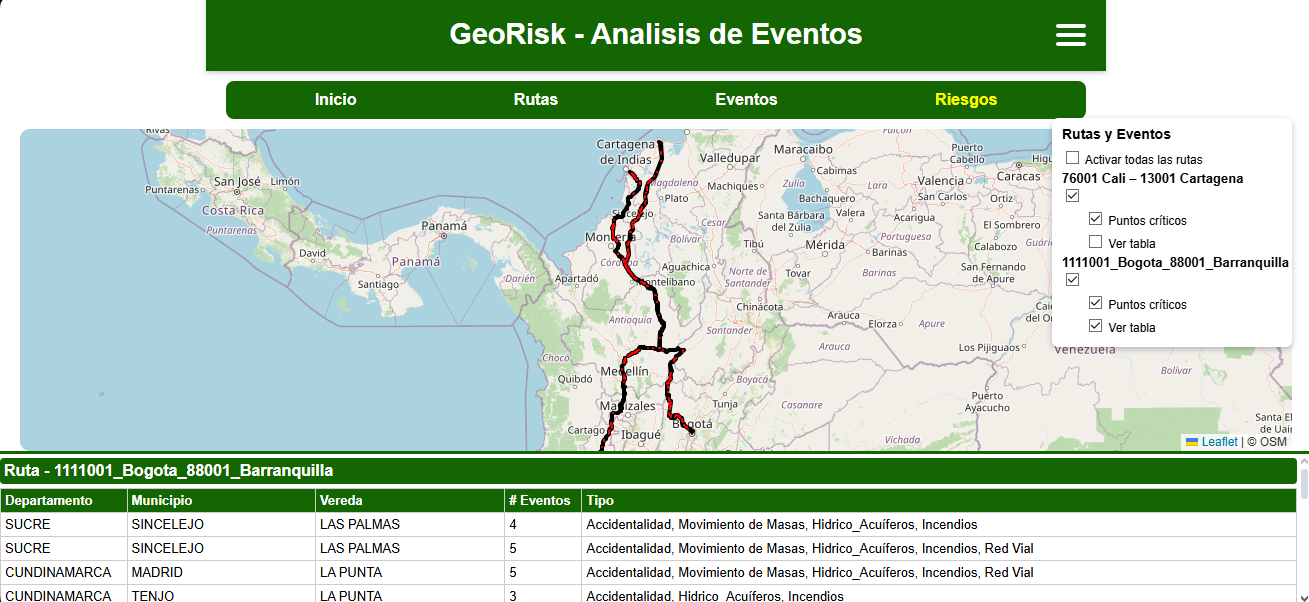Toggle Puntos críticos for the Cali – Cartagena route

(x=1095, y=219)
